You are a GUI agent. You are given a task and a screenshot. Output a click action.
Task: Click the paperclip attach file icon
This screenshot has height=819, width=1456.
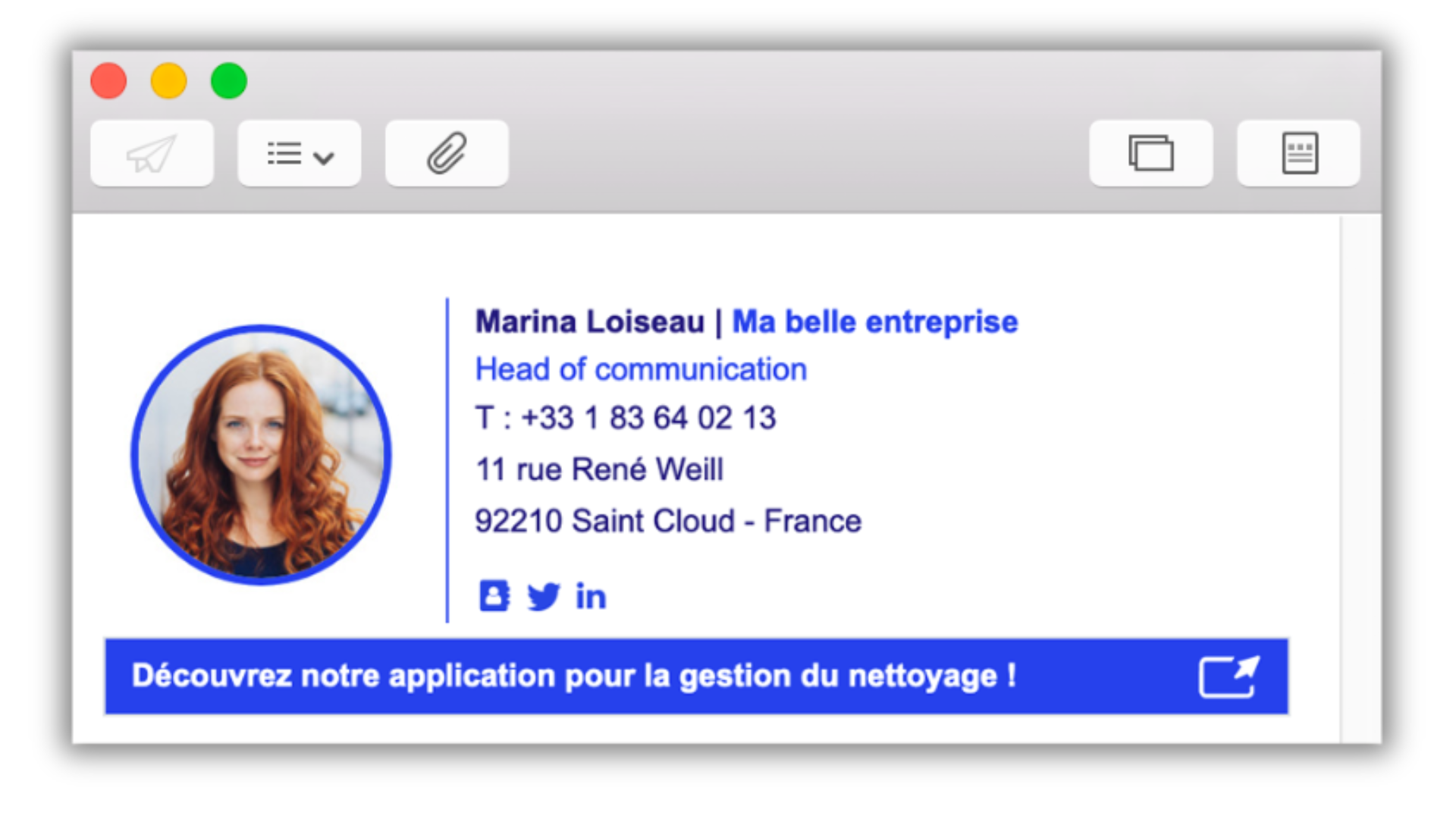click(447, 154)
